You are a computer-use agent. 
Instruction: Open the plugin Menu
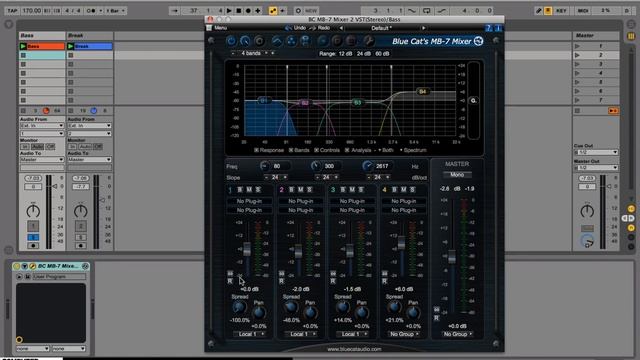(x=220, y=28)
